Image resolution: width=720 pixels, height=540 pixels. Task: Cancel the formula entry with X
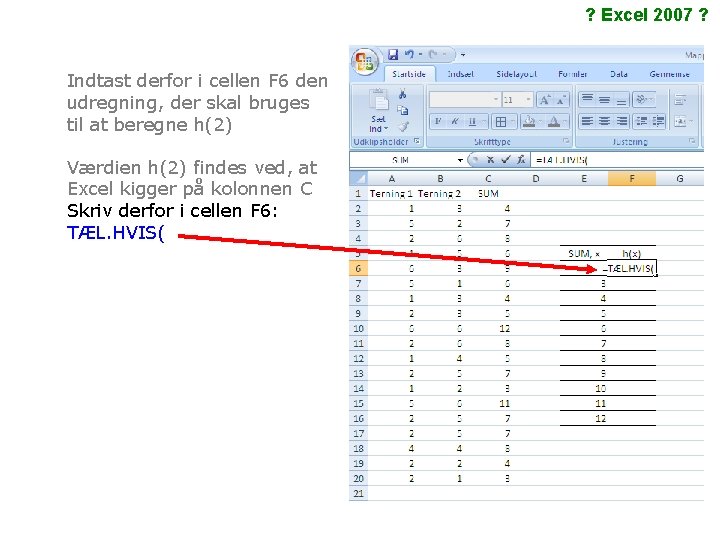pos(490,160)
